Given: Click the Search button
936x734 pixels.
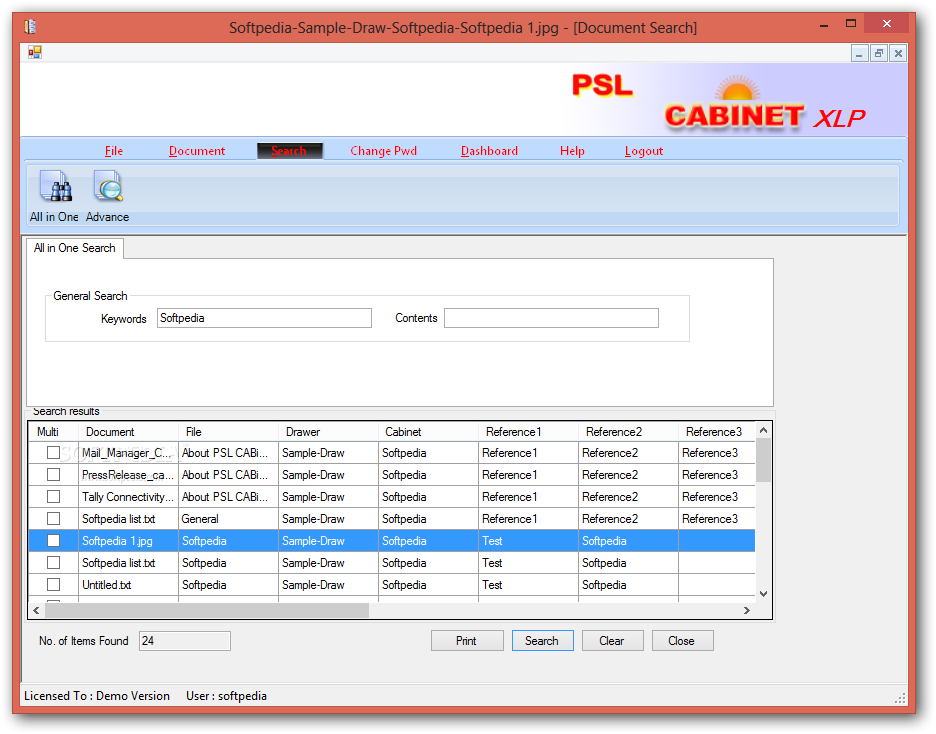Looking at the screenshot, I should (x=542, y=641).
